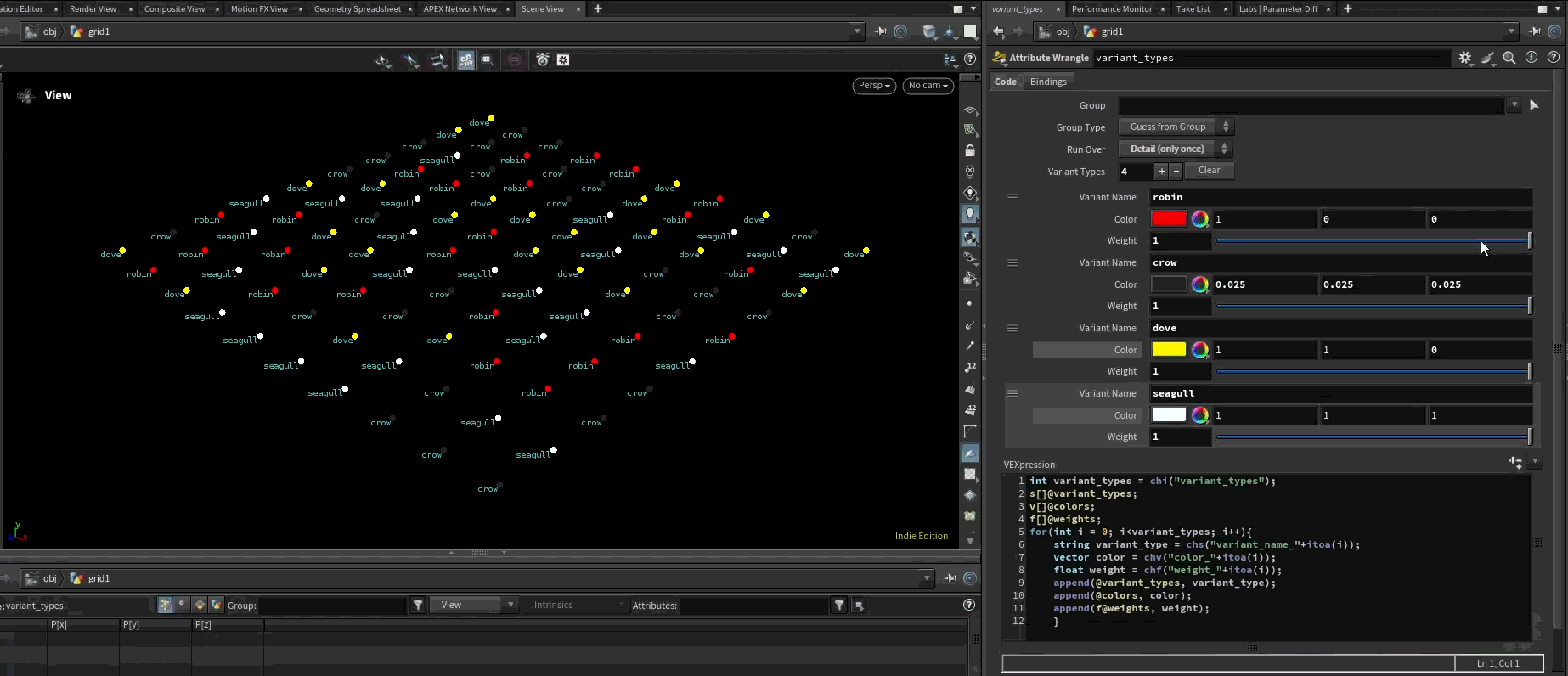
Task: Click the search parameters magnifier icon
Action: click(x=1509, y=58)
